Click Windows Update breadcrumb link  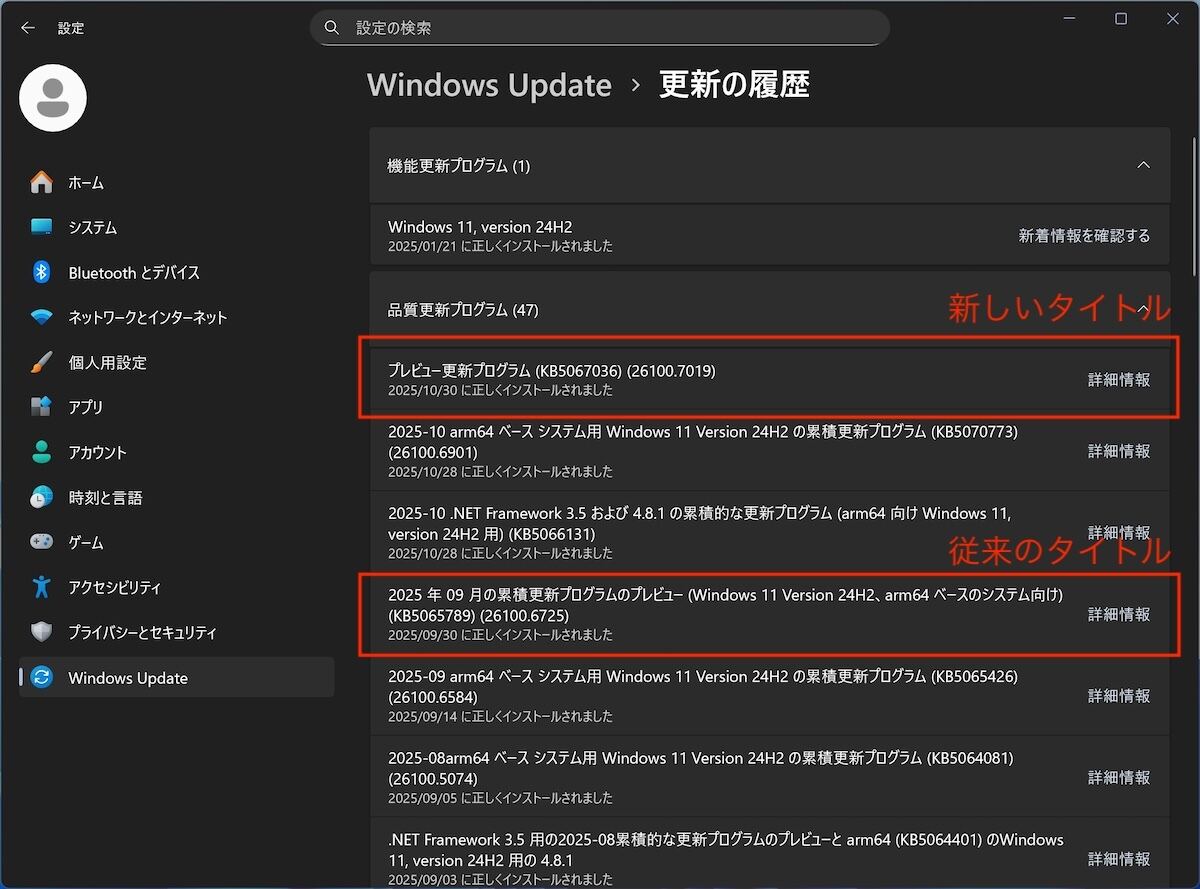click(489, 85)
